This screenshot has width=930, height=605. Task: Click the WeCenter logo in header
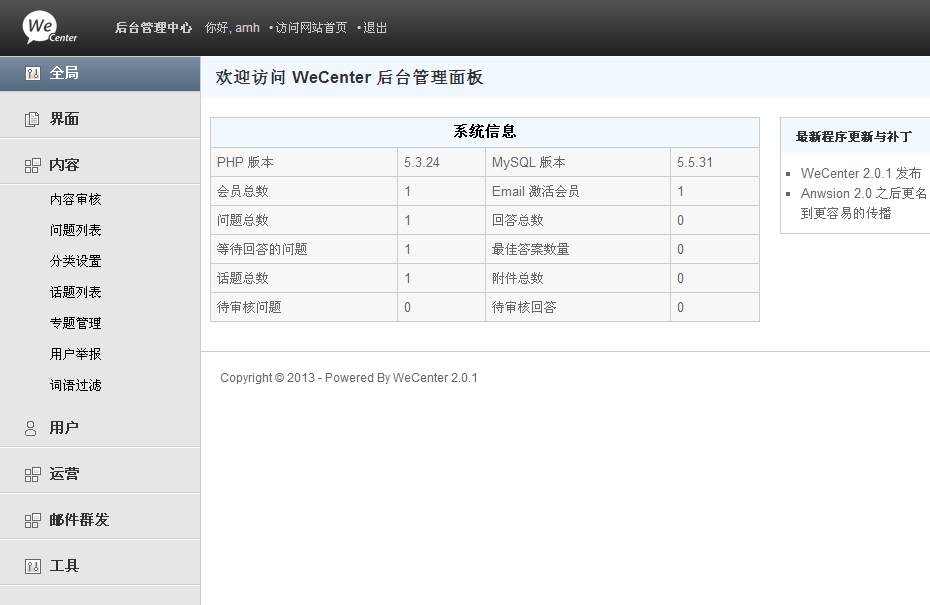pyautogui.click(x=50, y=27)
